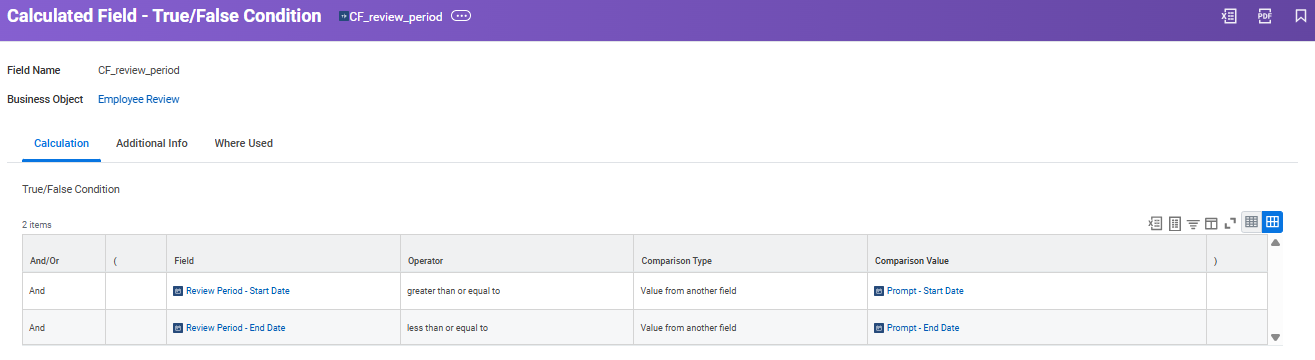Open grid worksheet view icon
The height and width of the screenshot is (360, 1315).
(1175, 223)
